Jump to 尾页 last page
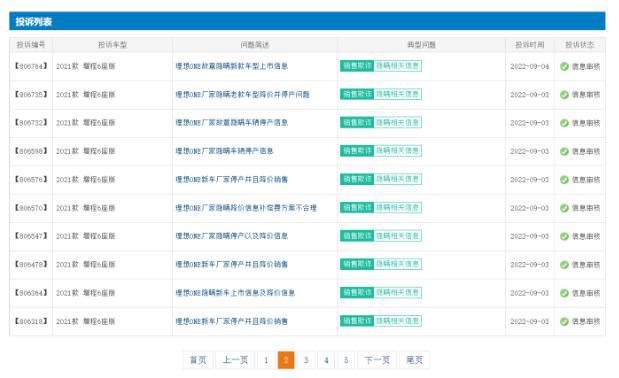The height and width of the screenshot is (378, 619). coord(414,360)
